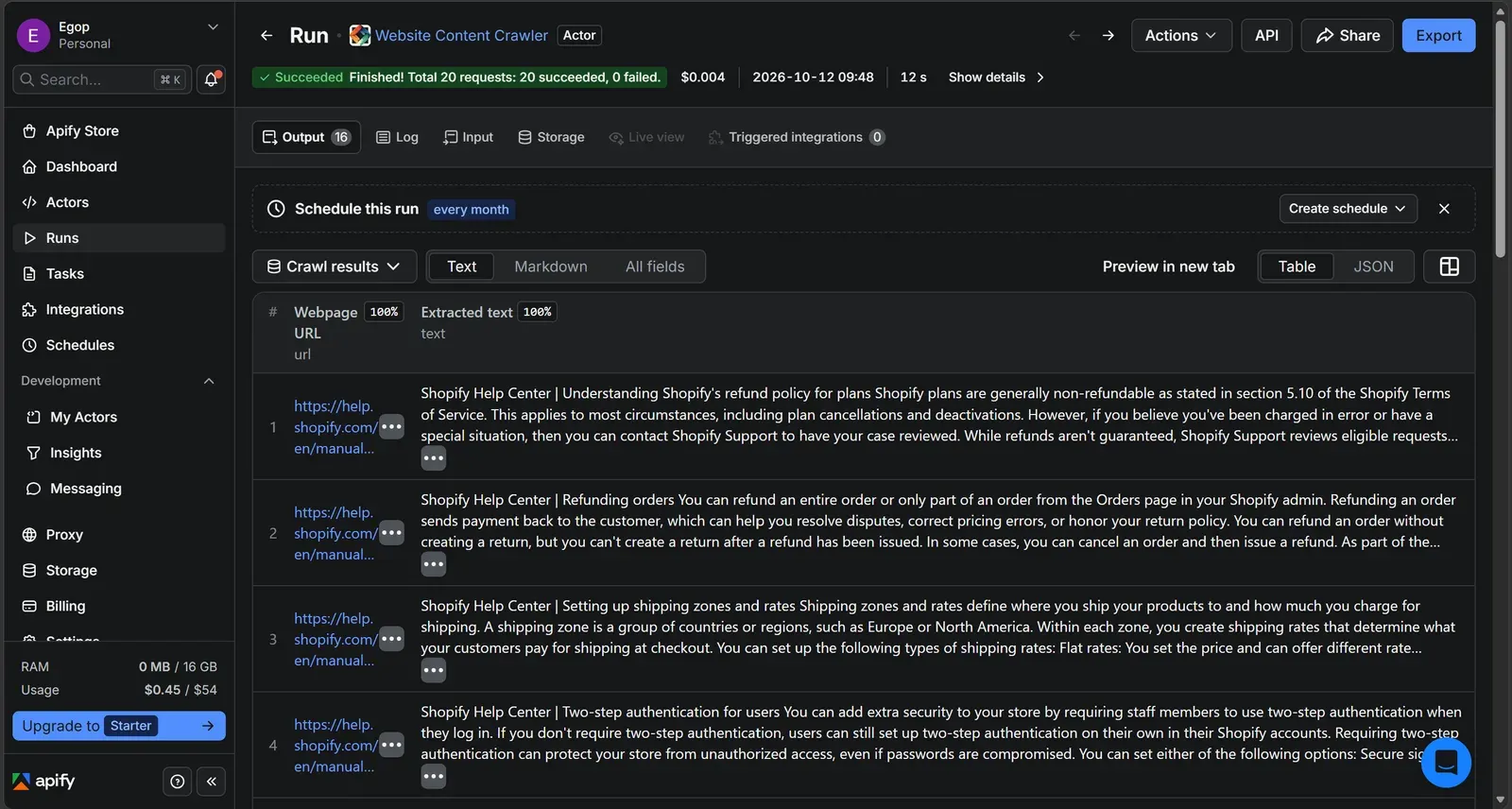Open the Storage tab
The width and height of the screenshot is (1512, 809).
click(x=551, y=137)
